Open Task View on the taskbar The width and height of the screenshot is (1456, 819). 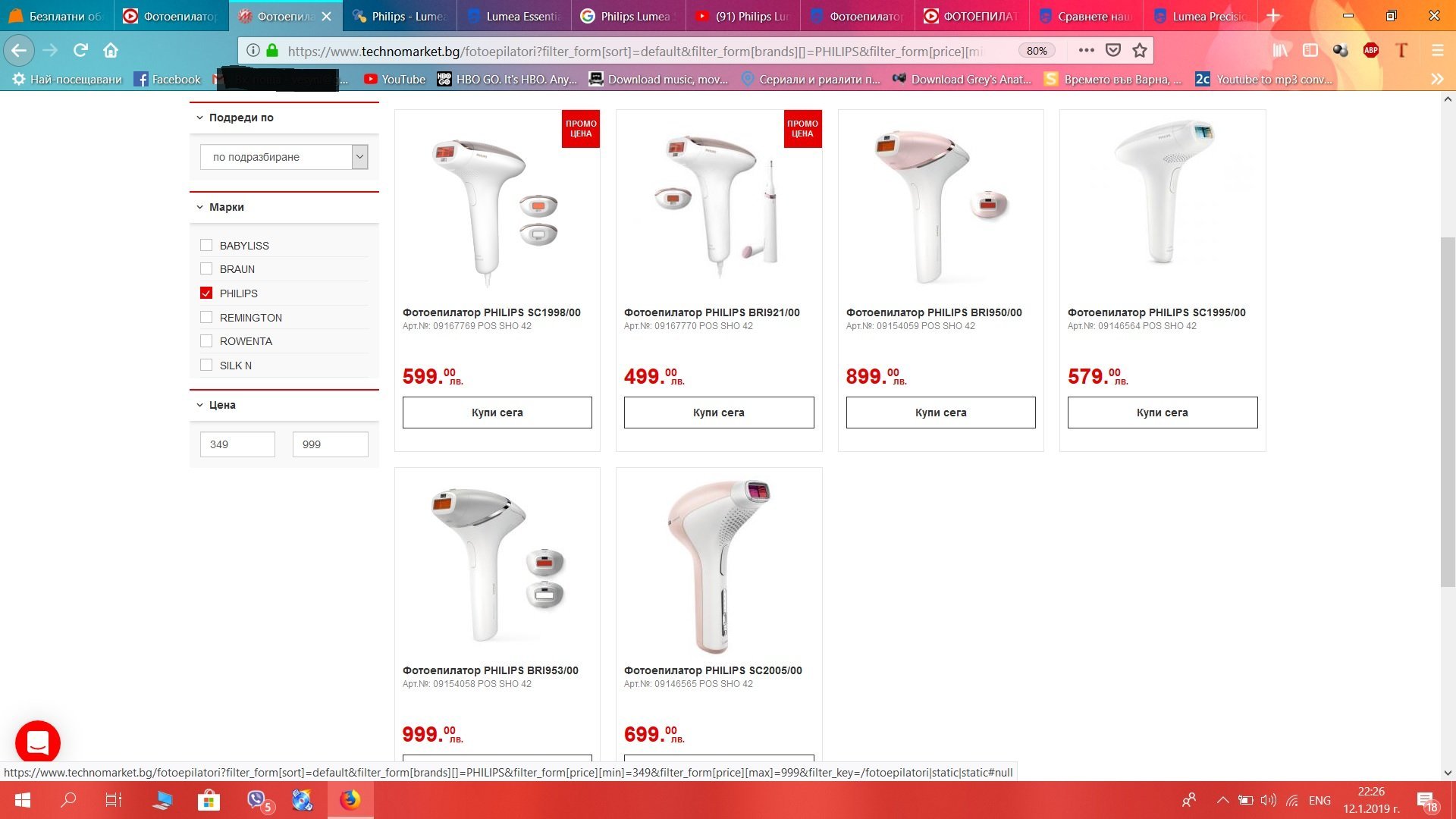coord(114,800)
